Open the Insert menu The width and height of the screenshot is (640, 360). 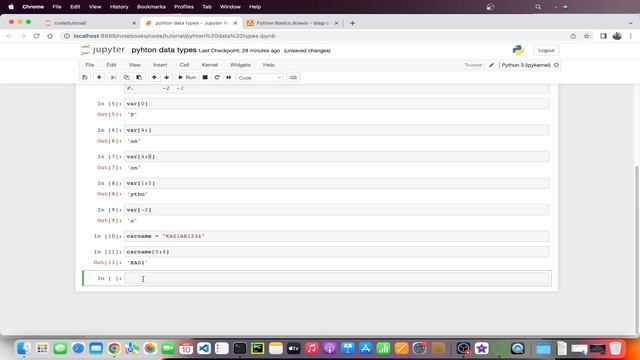tap(160, 65)
